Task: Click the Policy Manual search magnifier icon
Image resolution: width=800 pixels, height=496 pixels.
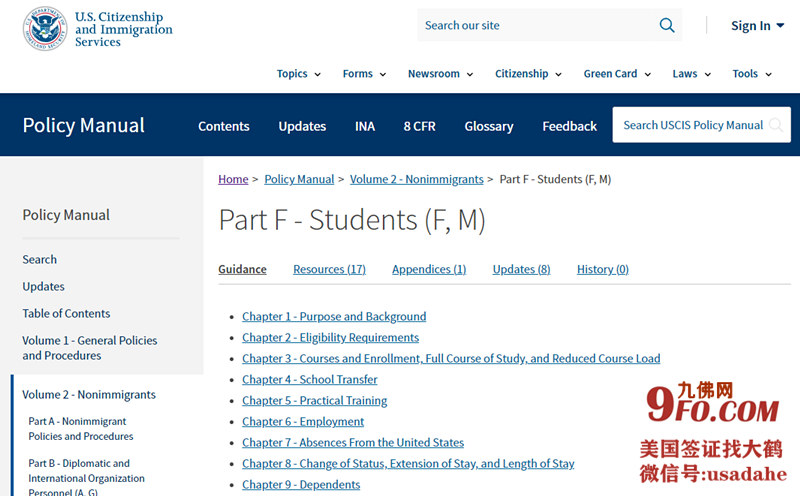Action: (776, 125)
